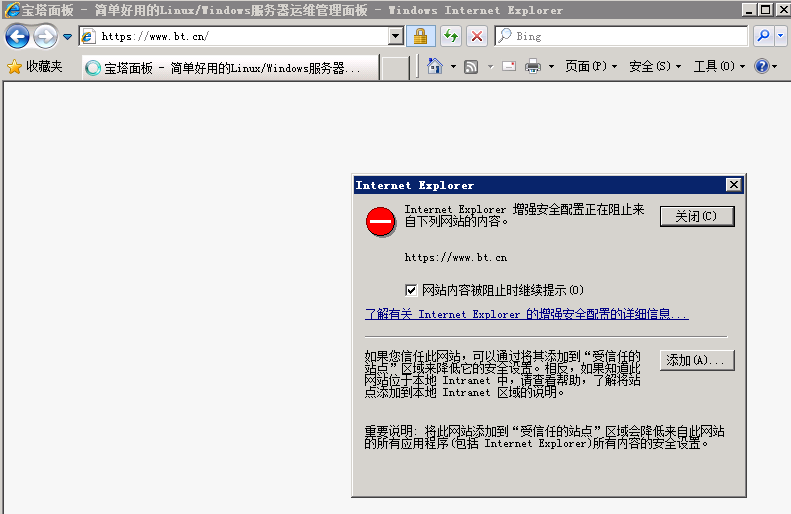Viewport: 791px width, 514px height.
Task: Expand the feeds dropdown arrow
Action: (490, 67)
